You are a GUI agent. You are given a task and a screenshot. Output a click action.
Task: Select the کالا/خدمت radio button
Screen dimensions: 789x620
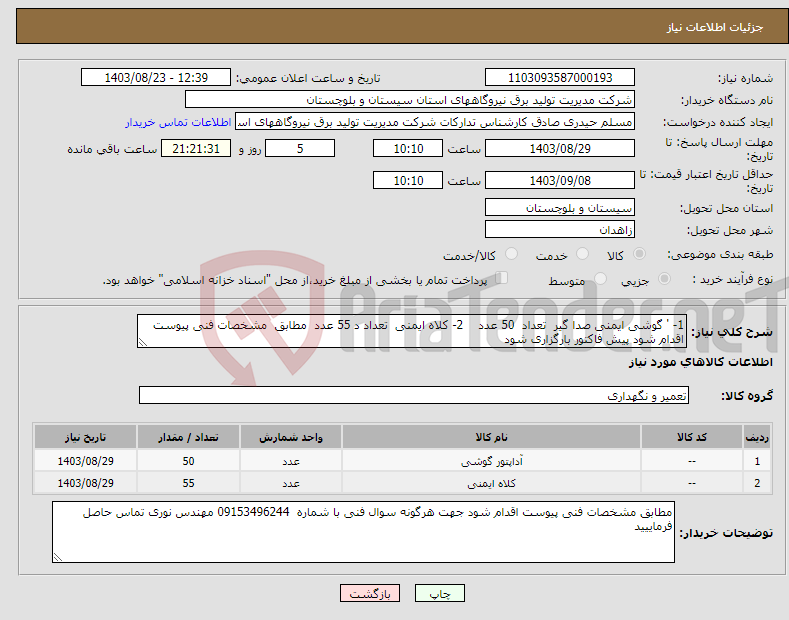[x=511, y=254]
